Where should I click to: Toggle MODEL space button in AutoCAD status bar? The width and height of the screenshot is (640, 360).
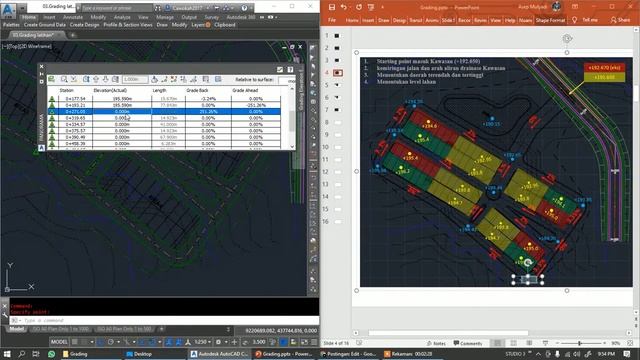(59, 342)
